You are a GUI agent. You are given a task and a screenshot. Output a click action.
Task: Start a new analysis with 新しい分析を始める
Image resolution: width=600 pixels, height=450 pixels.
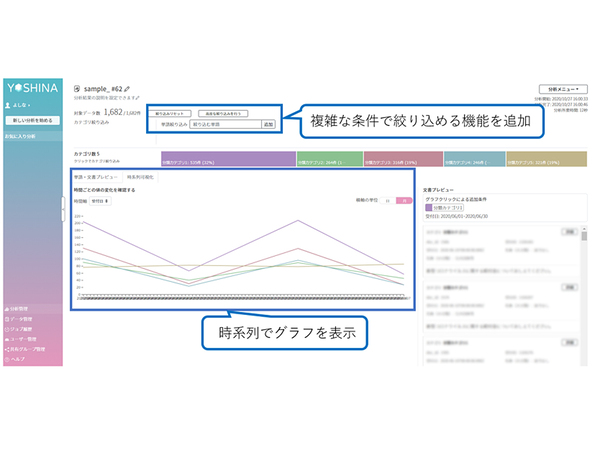coord(33,121)
